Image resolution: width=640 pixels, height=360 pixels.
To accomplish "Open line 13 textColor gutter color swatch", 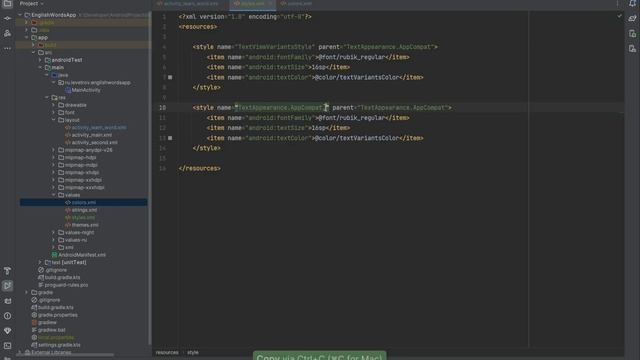I will point(170,138).
